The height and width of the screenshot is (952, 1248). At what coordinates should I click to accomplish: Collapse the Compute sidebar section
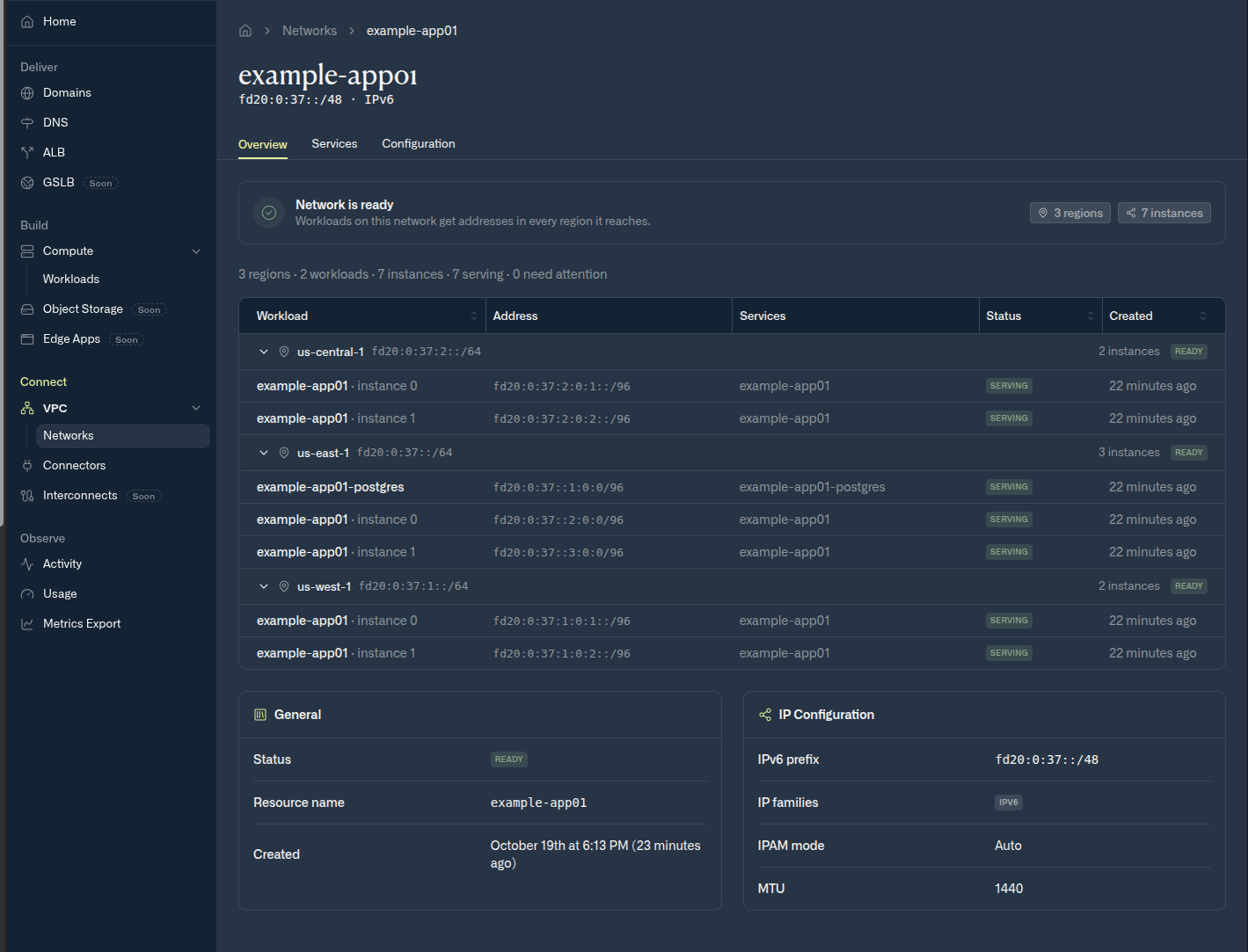tap(196, 251)
